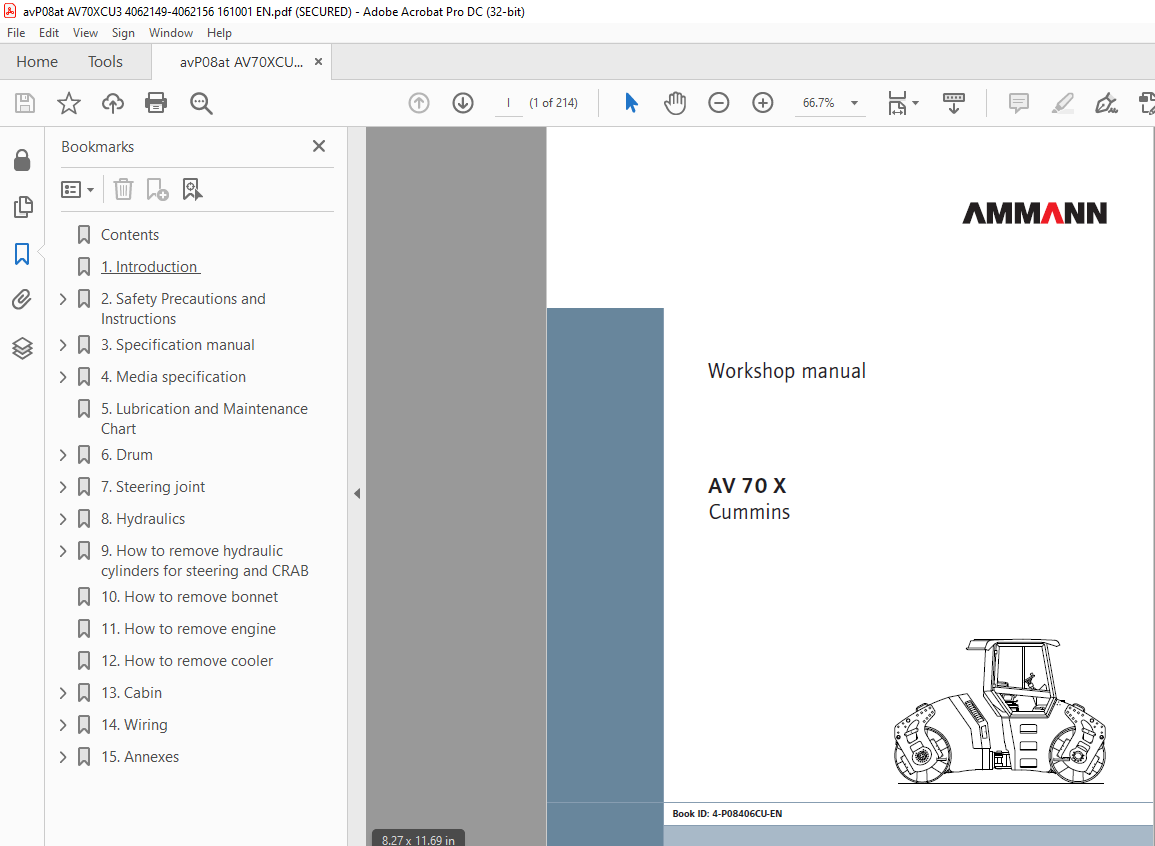Click the scrolling mode keyboard icon
1155x846 pixels.
point(954,103)
